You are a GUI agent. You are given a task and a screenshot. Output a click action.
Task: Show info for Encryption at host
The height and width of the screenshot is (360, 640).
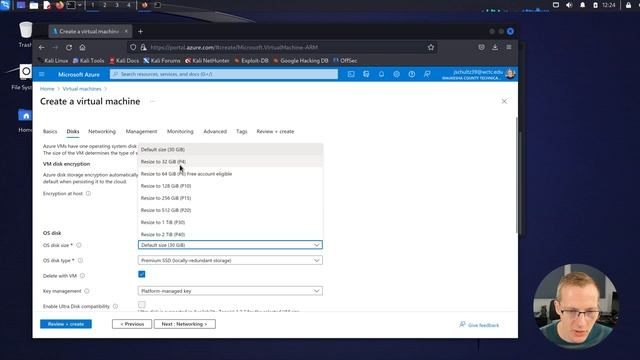click(x=88, y=193)
